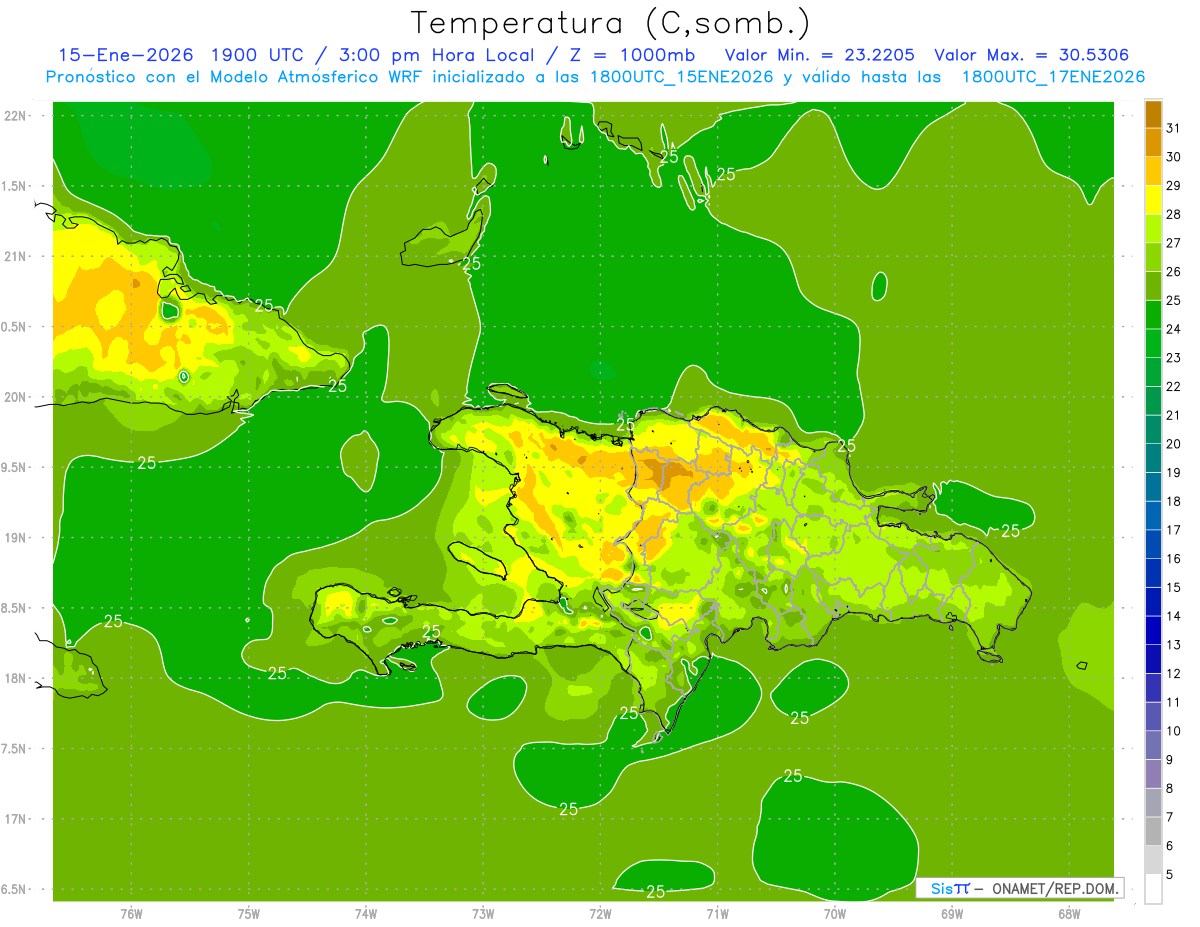The height and width of the screenshot is (927, 1200).
Task: Click the '71W' longitude axis label
Action: coord(717,913)
